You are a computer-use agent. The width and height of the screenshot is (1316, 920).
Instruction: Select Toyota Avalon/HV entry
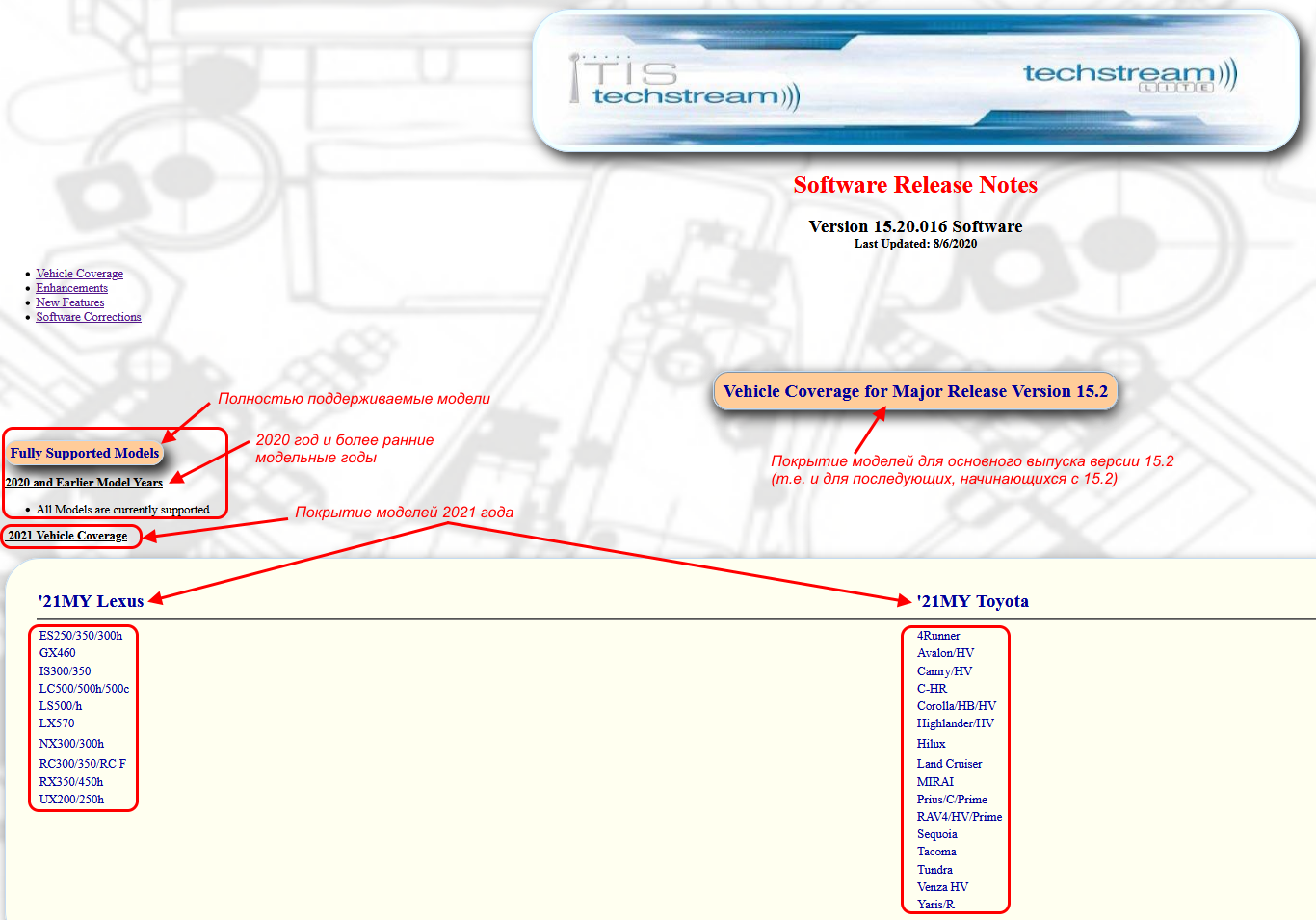945,653
